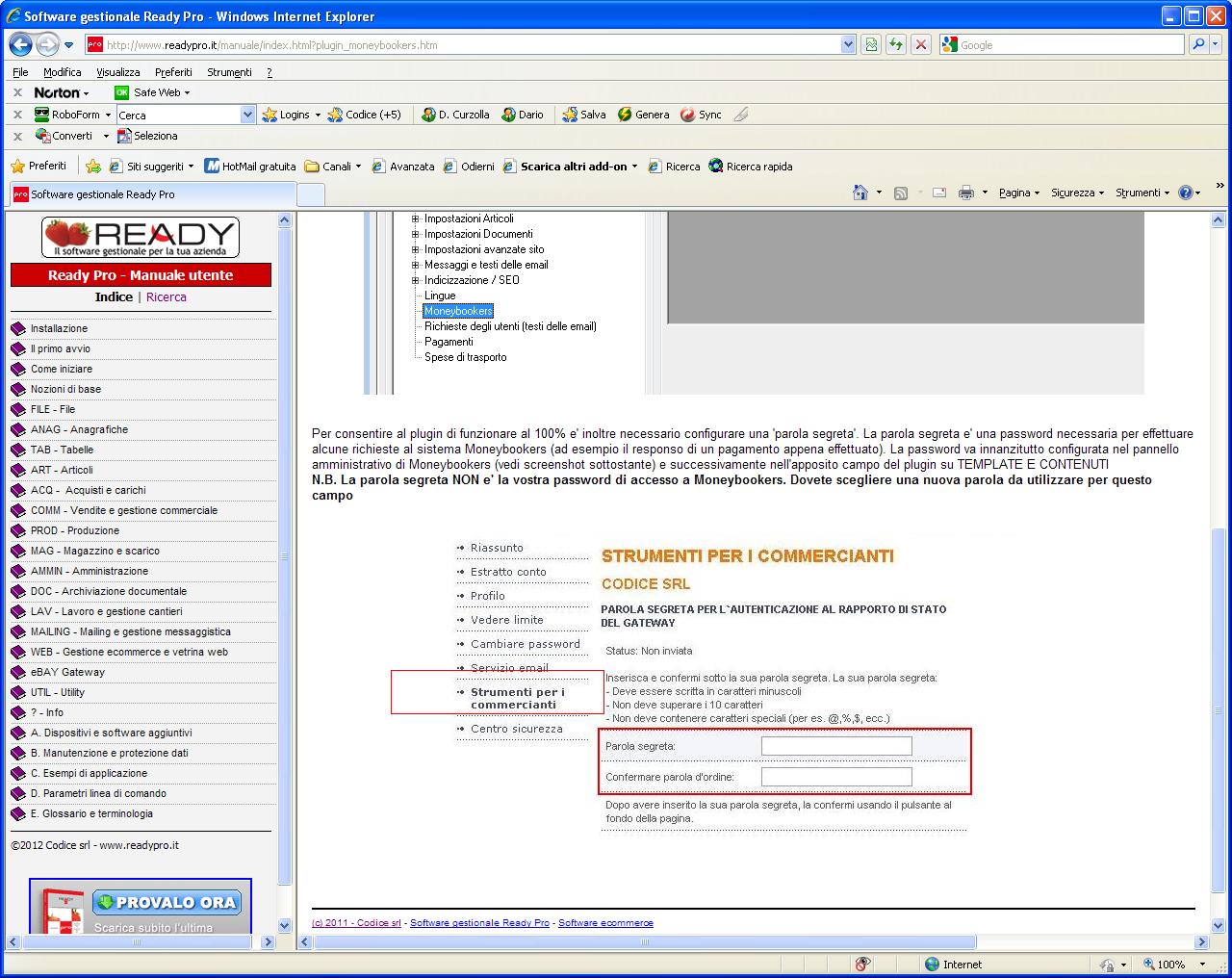1232x978 pixels.
Task: Expand Indicizzazione / SEO tree node
Action: pos(416,280)
